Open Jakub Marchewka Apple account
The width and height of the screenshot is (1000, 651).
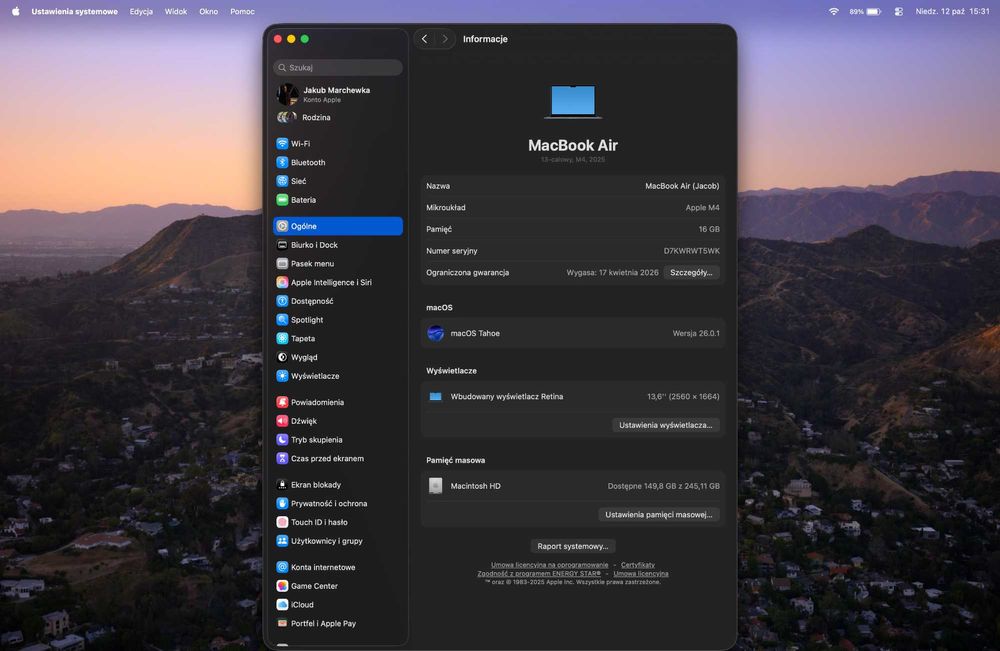tap(337, 94)
